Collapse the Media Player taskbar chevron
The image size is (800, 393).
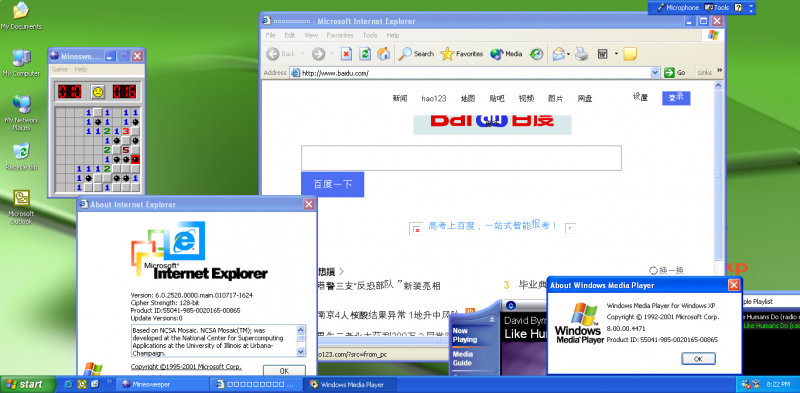coord(492,320)
